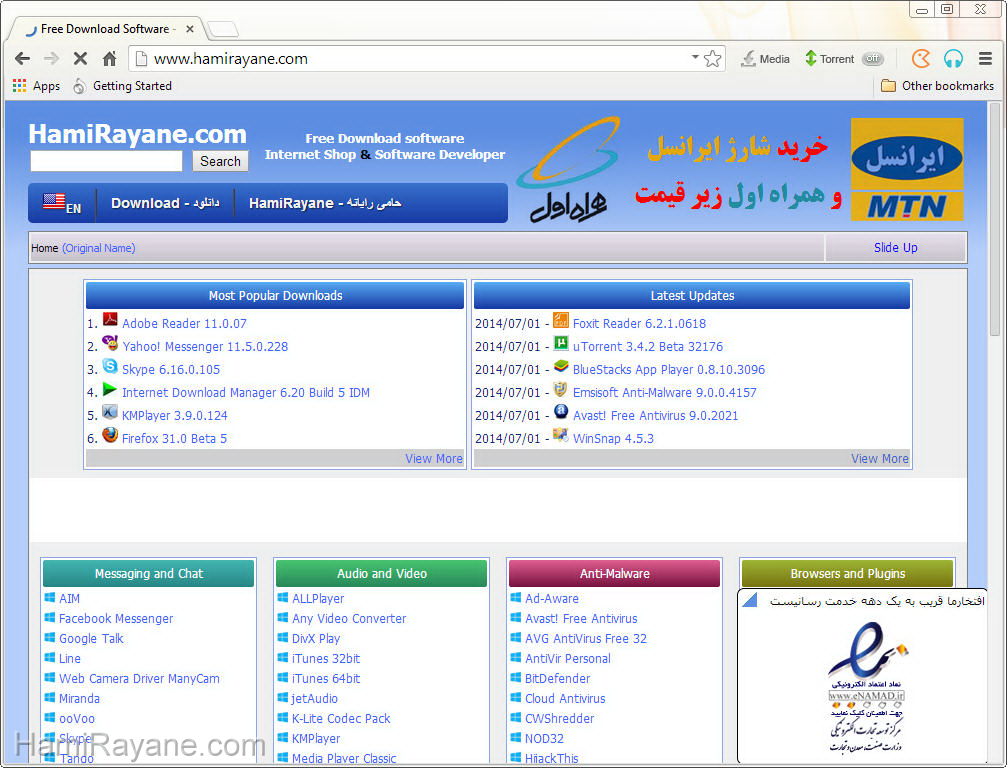The width and height of the screenshot is (1007, 768).
Task: Open the Other bookmarks folder
Action: coord(938,85)
